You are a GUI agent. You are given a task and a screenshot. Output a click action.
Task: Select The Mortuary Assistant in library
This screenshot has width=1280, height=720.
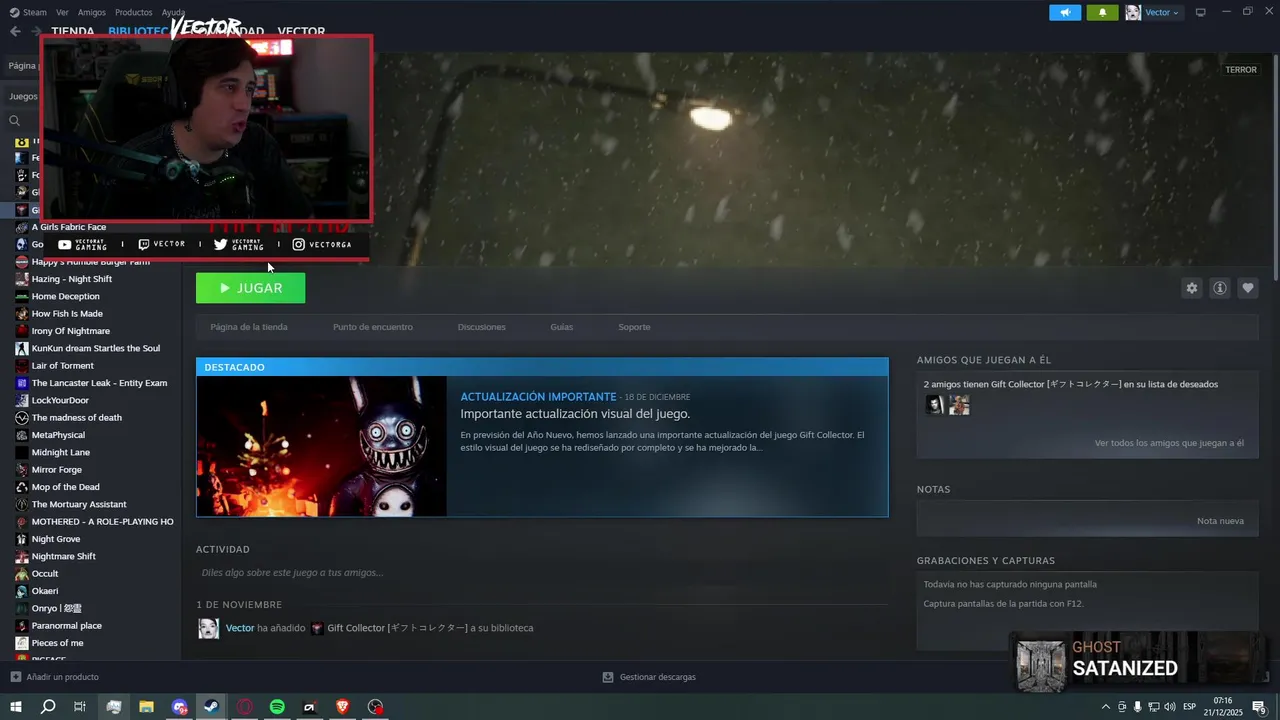pos(79,504)
